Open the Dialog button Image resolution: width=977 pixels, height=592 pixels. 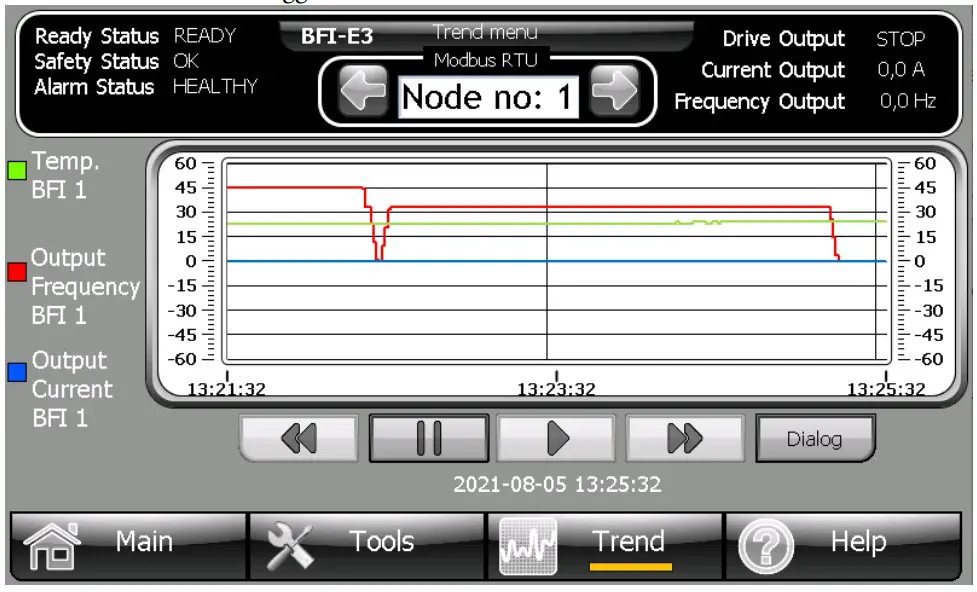[815, 439]
